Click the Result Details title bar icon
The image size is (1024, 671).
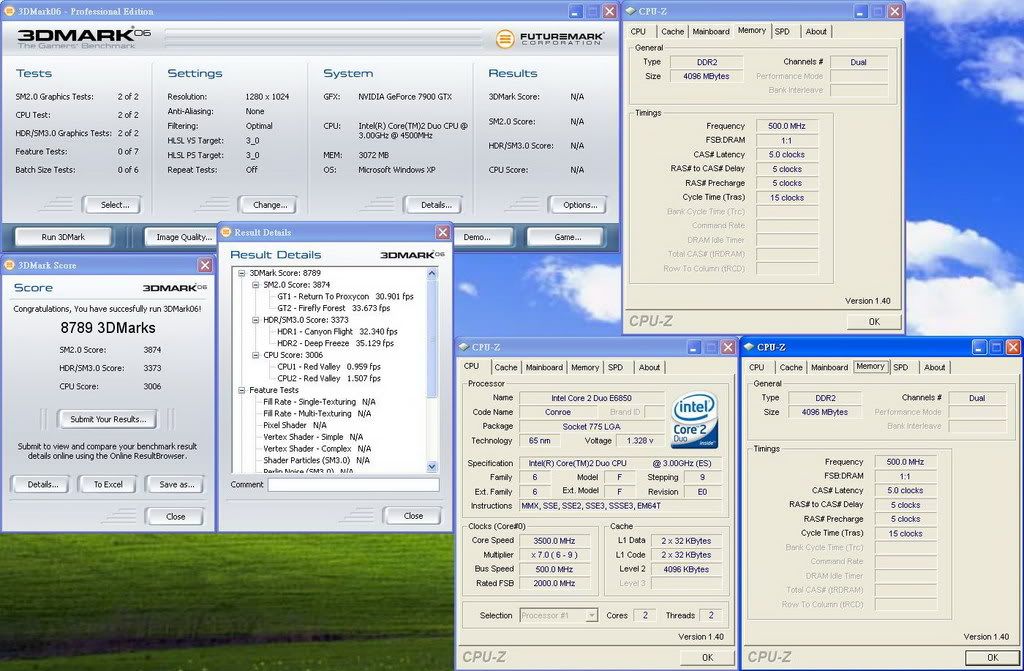click(x=227, y=232)
